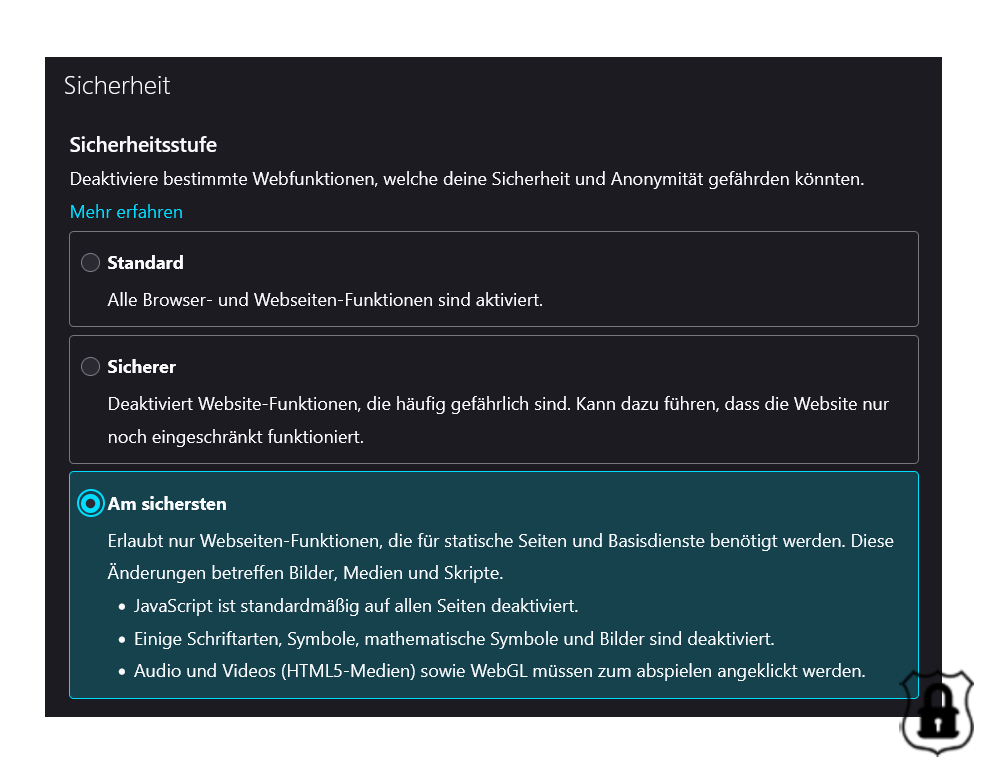
Task: Click the Sicherheit section heading
Action: (117, 86)
